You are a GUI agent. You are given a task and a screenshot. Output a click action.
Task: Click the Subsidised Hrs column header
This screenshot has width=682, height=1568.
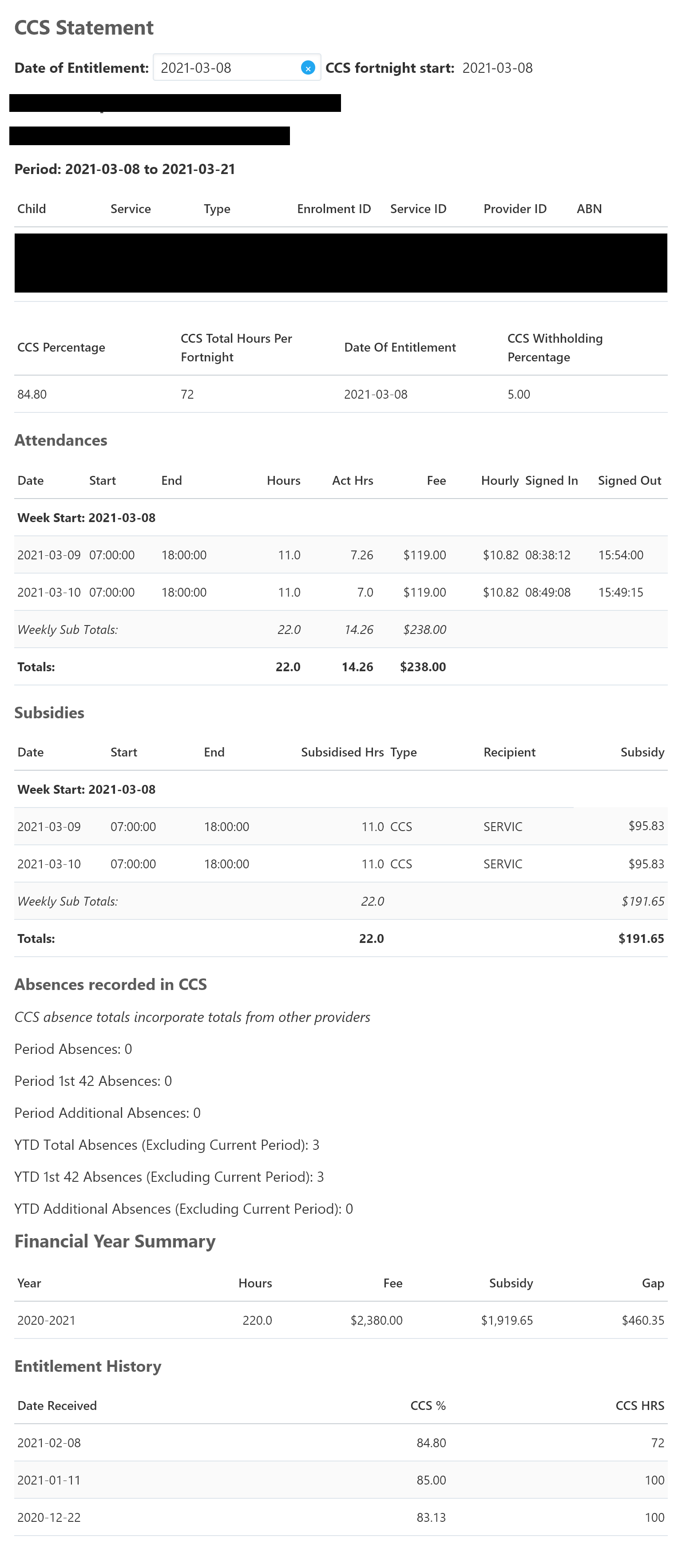pyautogui.click(x=342, y=752)
